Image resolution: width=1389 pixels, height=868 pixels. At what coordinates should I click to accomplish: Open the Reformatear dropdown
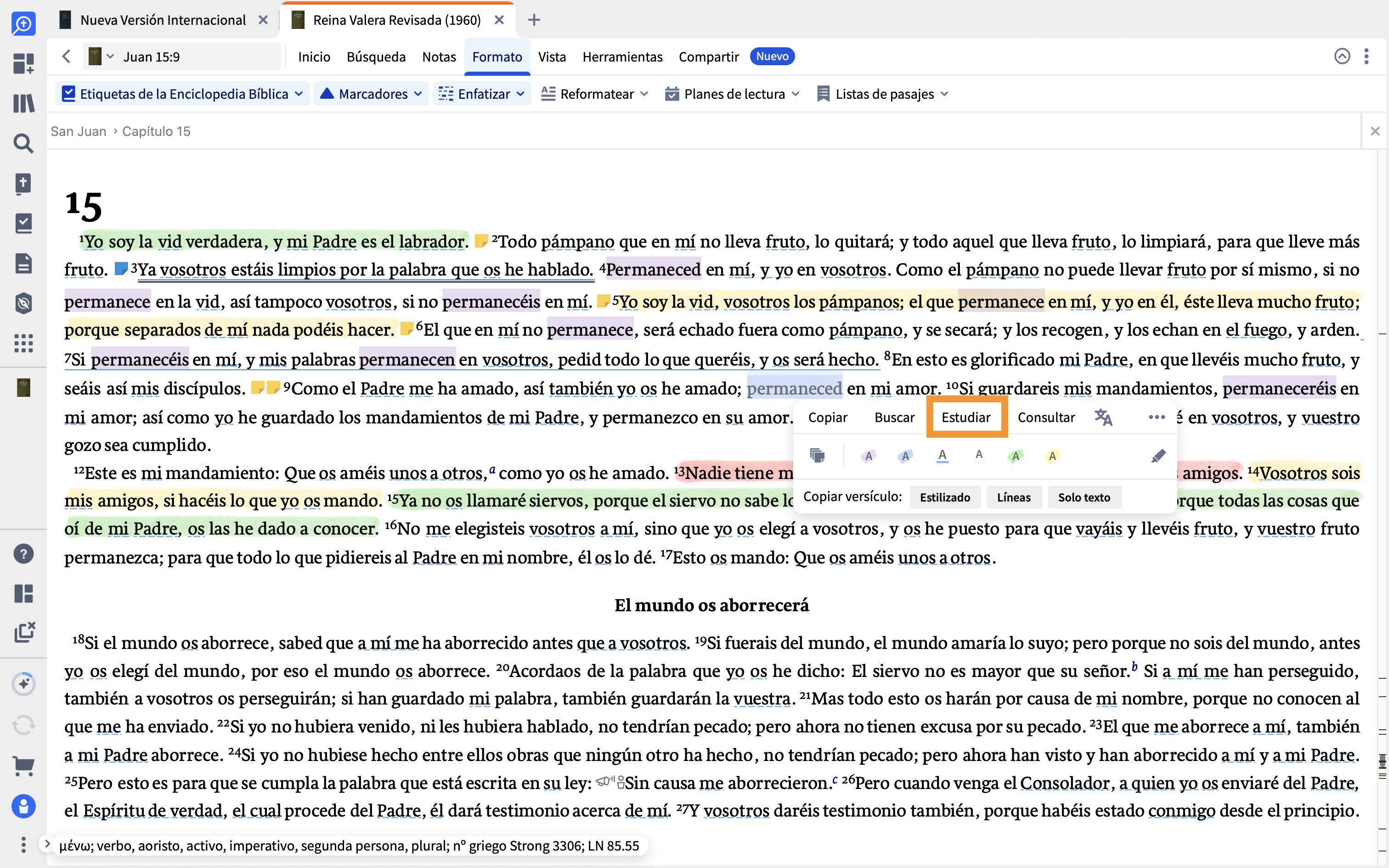tap(595, 94)
